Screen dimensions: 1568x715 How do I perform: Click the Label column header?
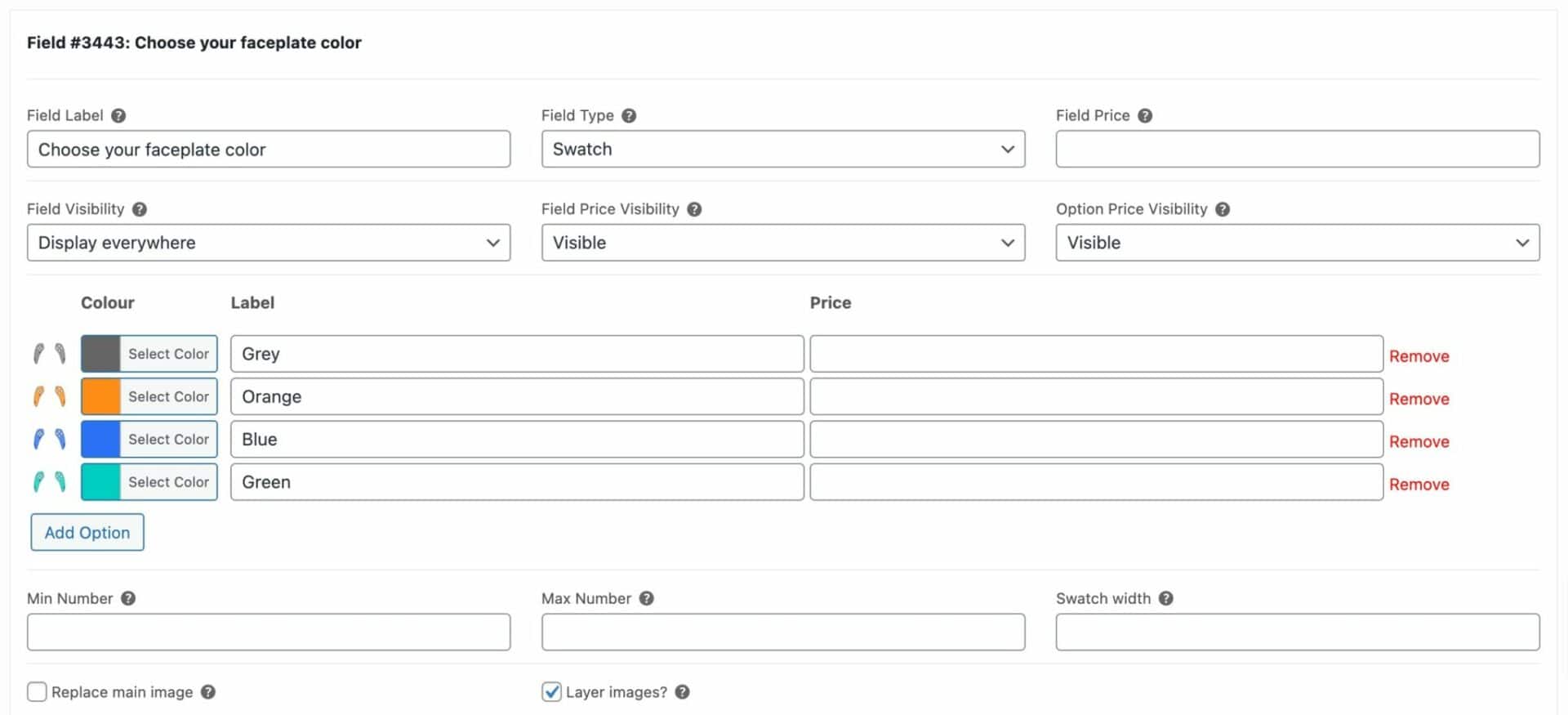252,302
